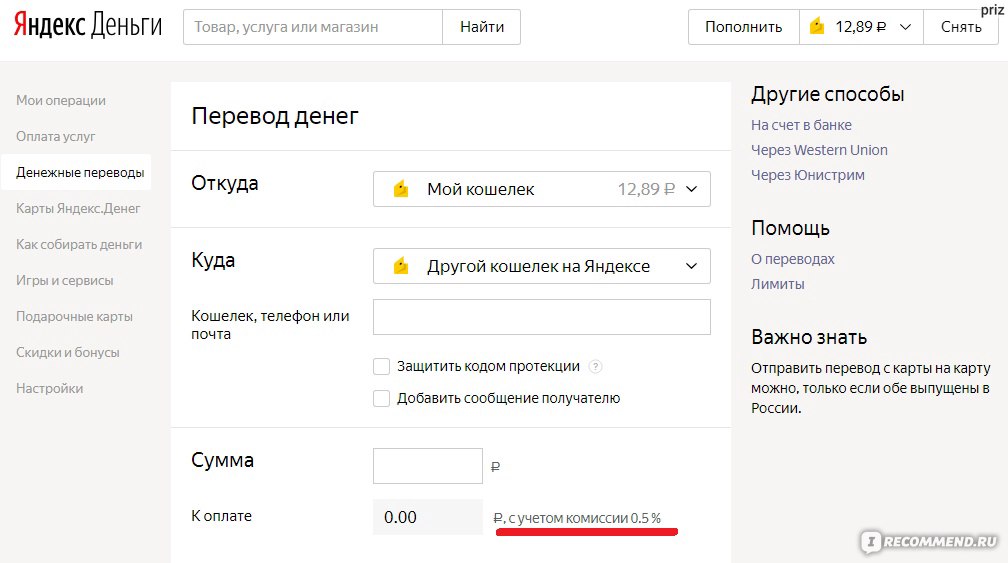Focus the Кошелек, телефон или почта field
The image size is (1008, 563).
pyautogui.click(x=541, y=317)
